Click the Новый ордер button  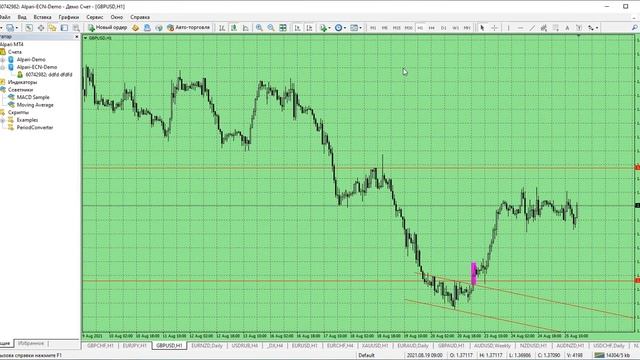pyautogui.click(x=108, y=28)
